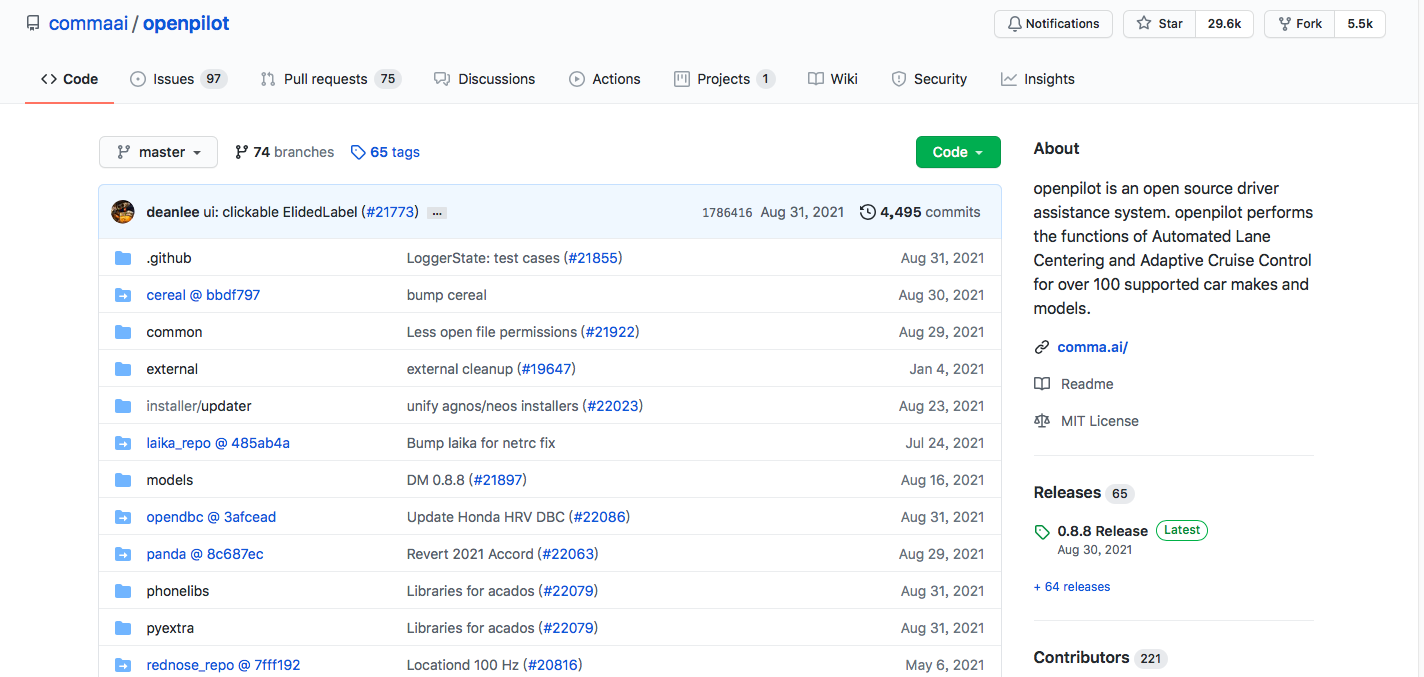Open the Wiki tab
The width and height of the screenshot is (1424, 677).
click(832, 79)
